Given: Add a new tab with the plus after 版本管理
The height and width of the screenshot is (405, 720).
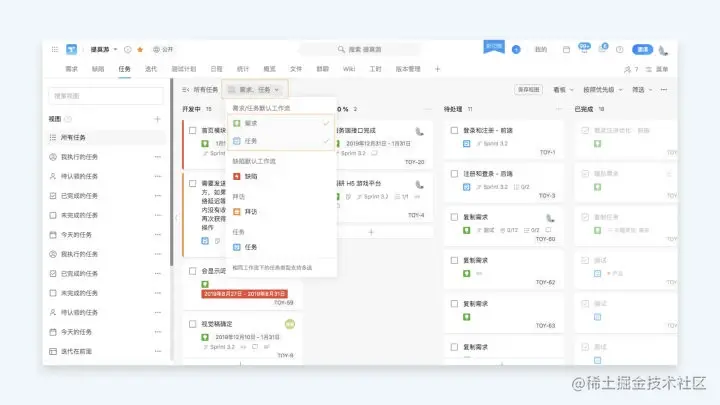Looking at the screenshot, I should click(x=437, y=69).
